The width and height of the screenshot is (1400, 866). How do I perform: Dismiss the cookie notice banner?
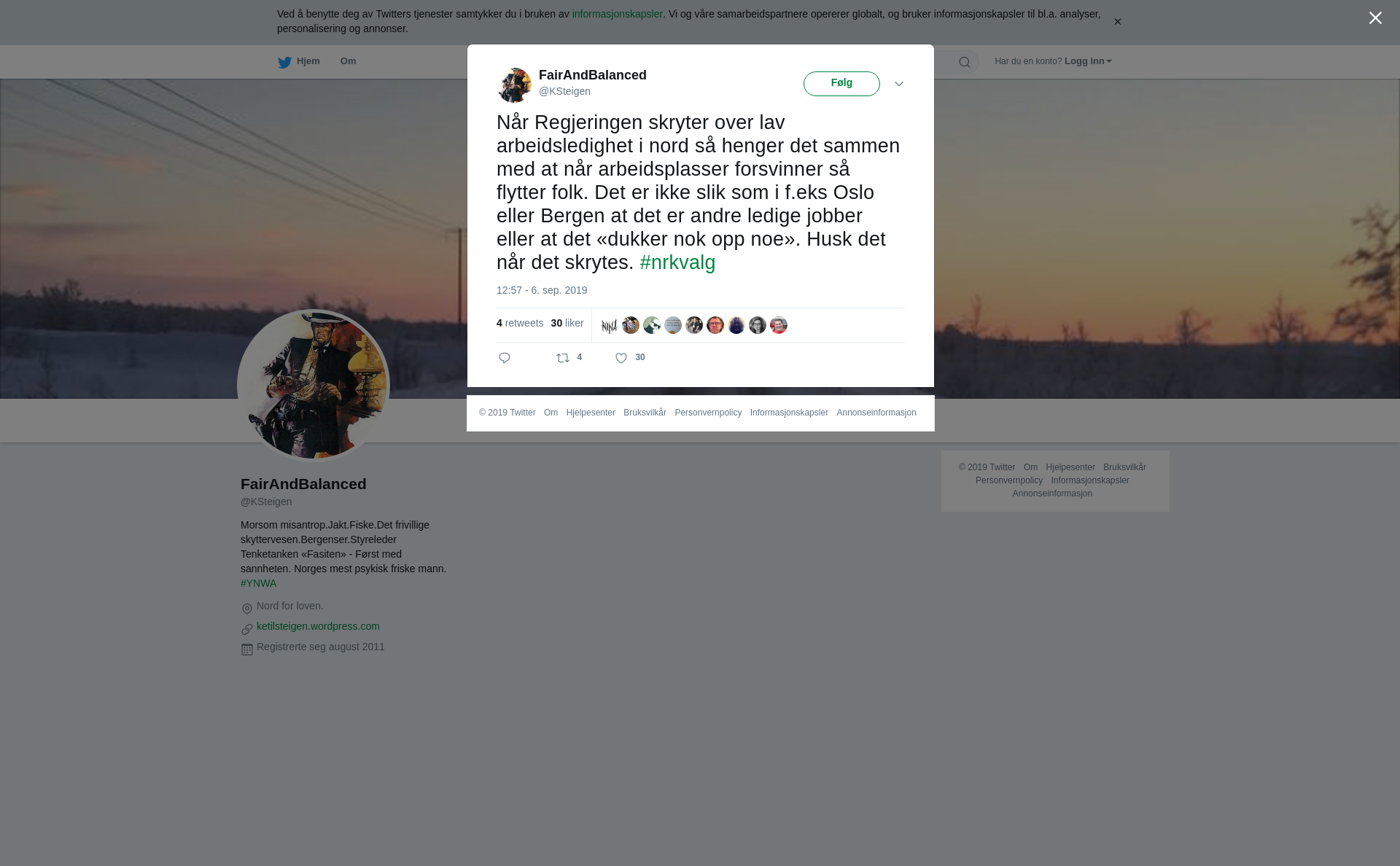1117,22
